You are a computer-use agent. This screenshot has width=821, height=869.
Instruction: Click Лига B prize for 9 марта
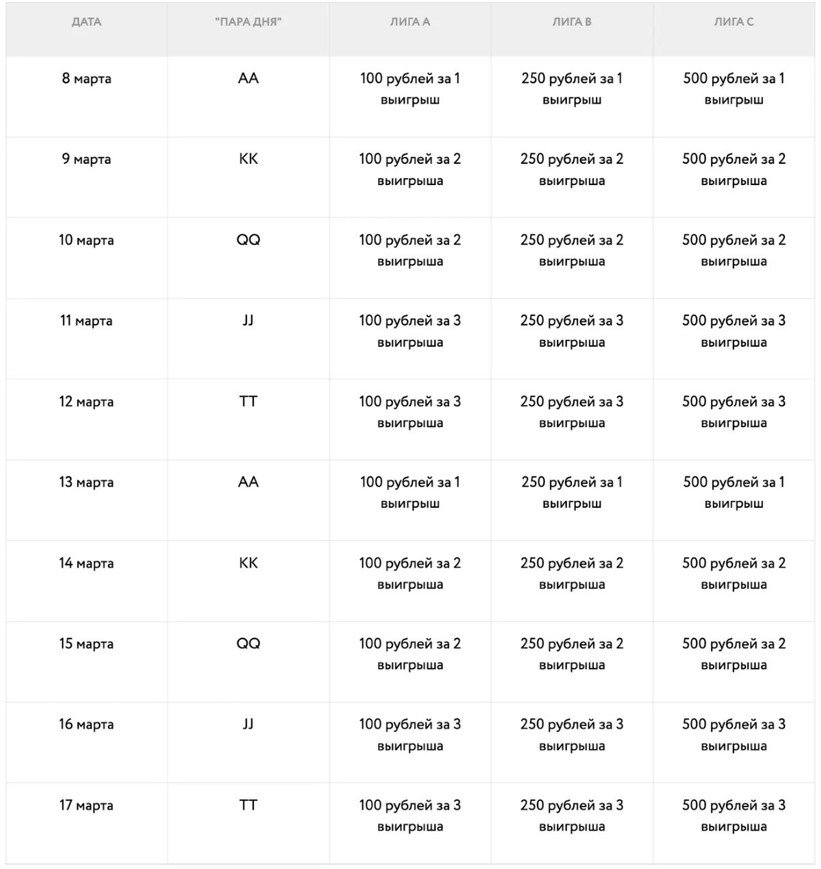[572, 169]
